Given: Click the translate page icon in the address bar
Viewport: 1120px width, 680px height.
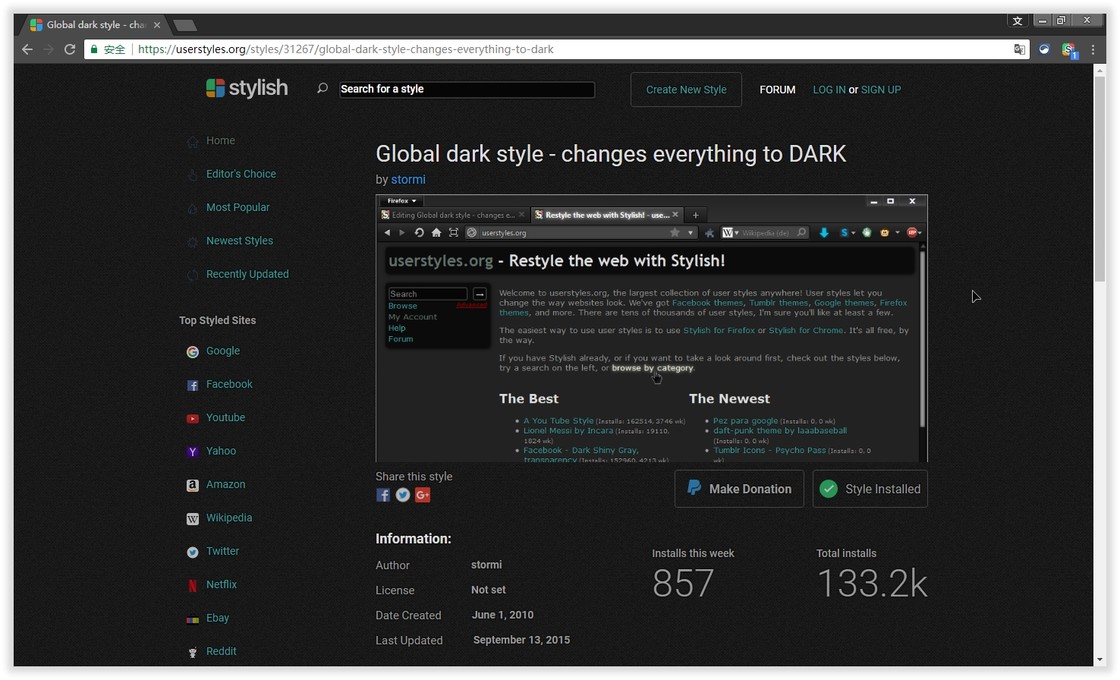Looking at the screenshot, I should click(x=1019, y=49).
